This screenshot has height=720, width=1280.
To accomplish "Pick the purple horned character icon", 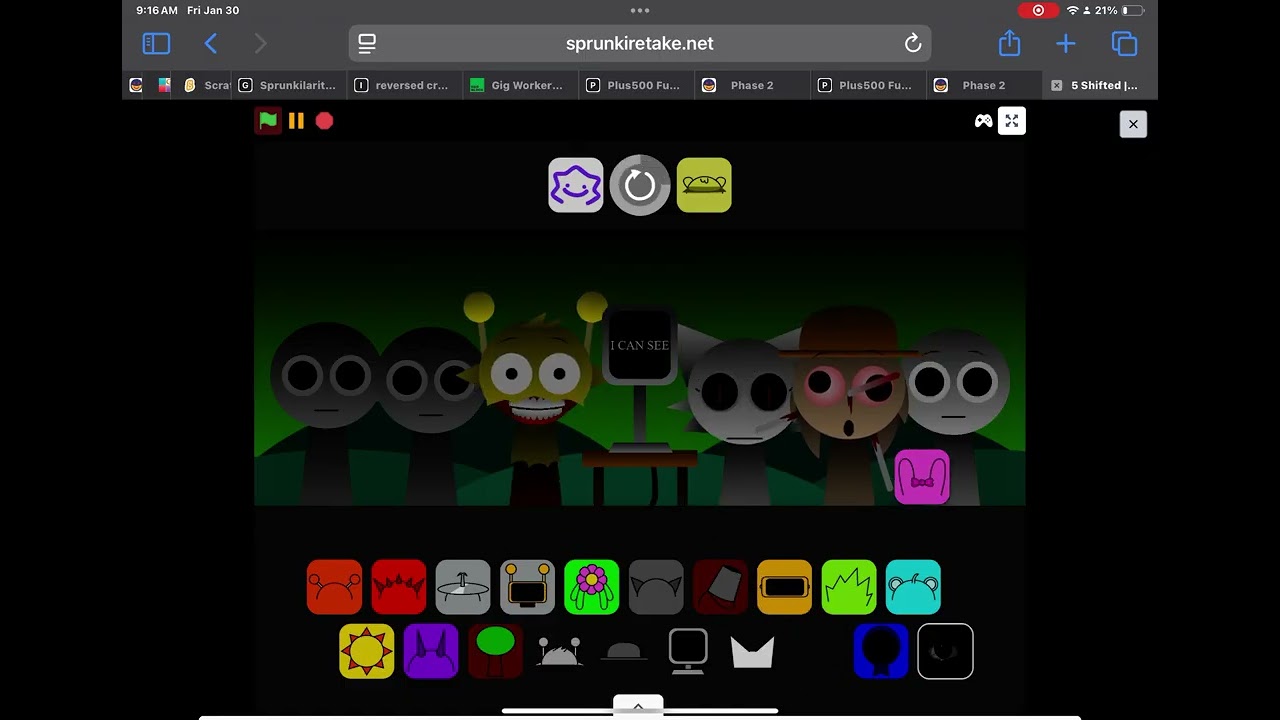I will (431, 651).
